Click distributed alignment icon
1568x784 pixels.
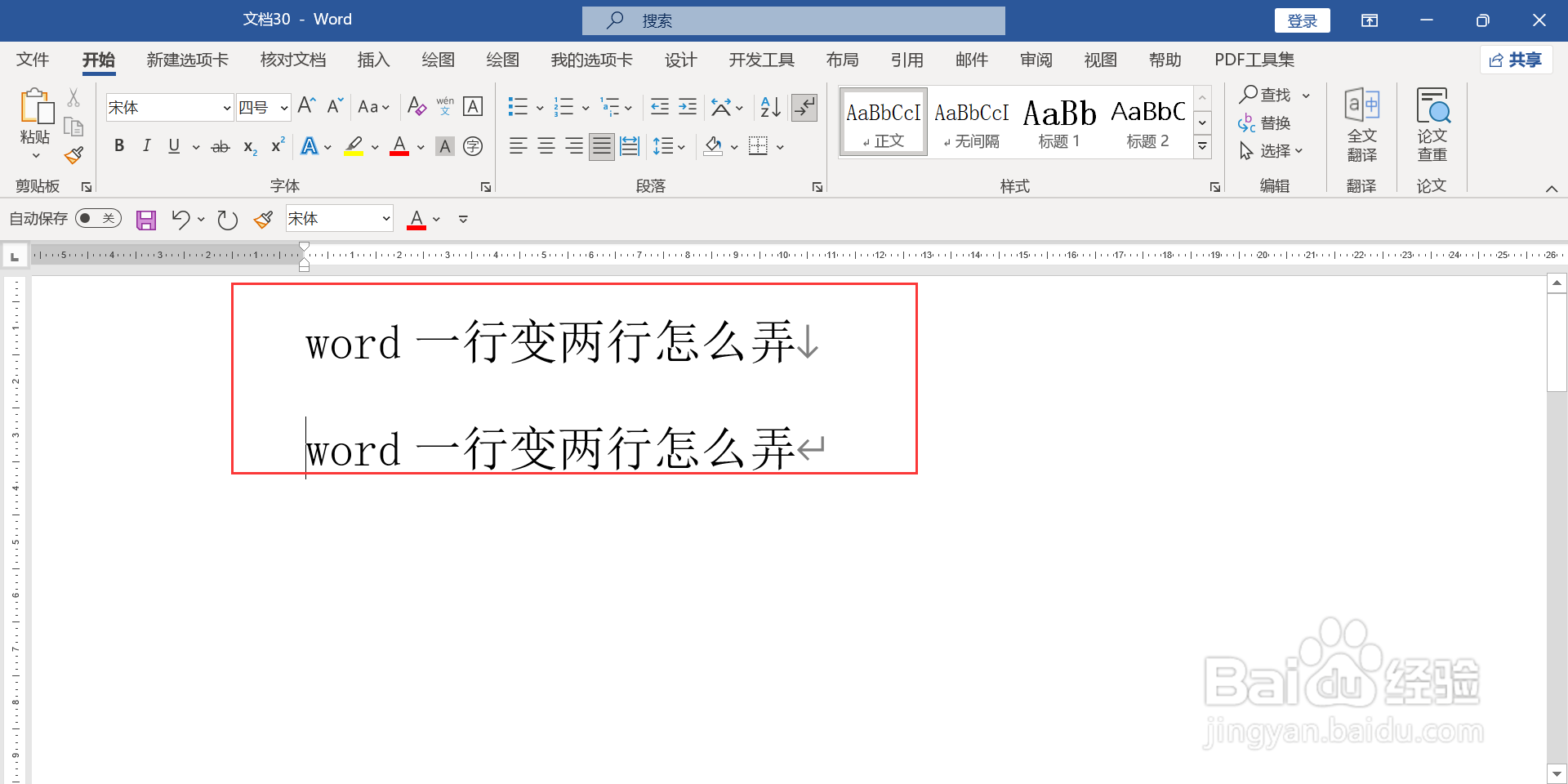click(630, 146)
